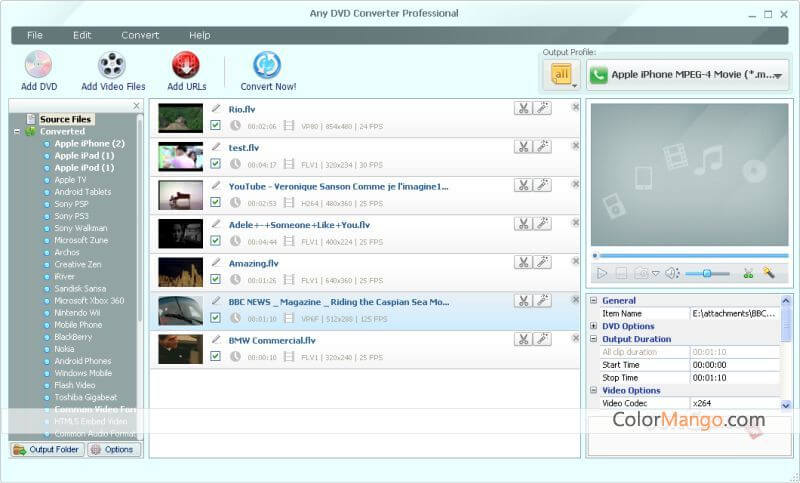Click the Add Video Files reel icon
Viewport: 800px width, 483px height.
pos(112,65)
